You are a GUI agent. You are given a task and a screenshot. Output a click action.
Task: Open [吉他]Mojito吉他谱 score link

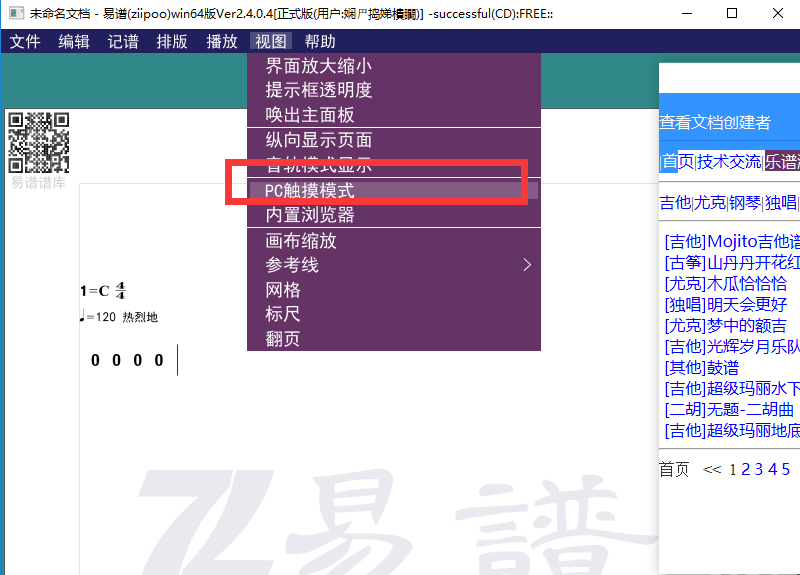point(732,241)
